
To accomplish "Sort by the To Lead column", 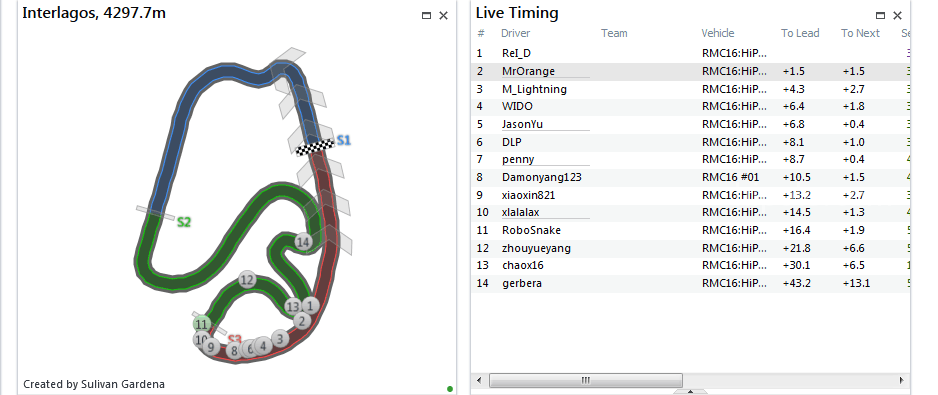I will coord(800,34).
